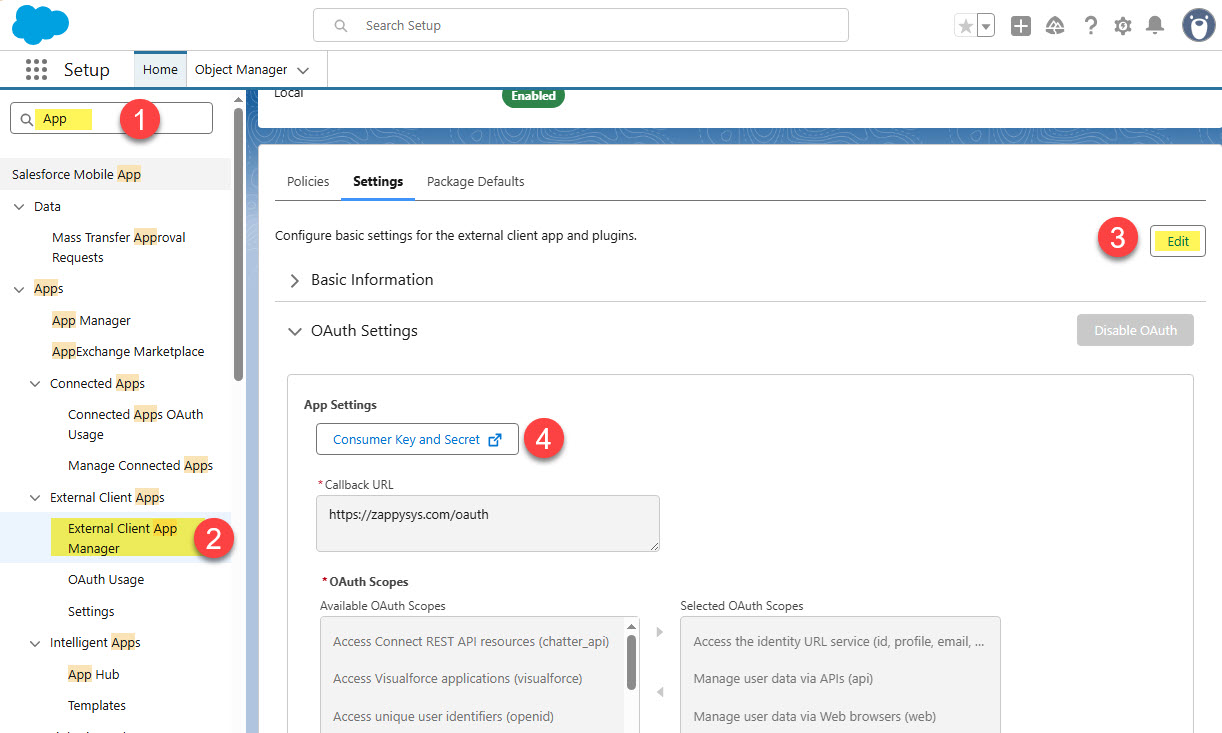
Task: Click the favorites star icon
Action: click(x=965, y=27)
